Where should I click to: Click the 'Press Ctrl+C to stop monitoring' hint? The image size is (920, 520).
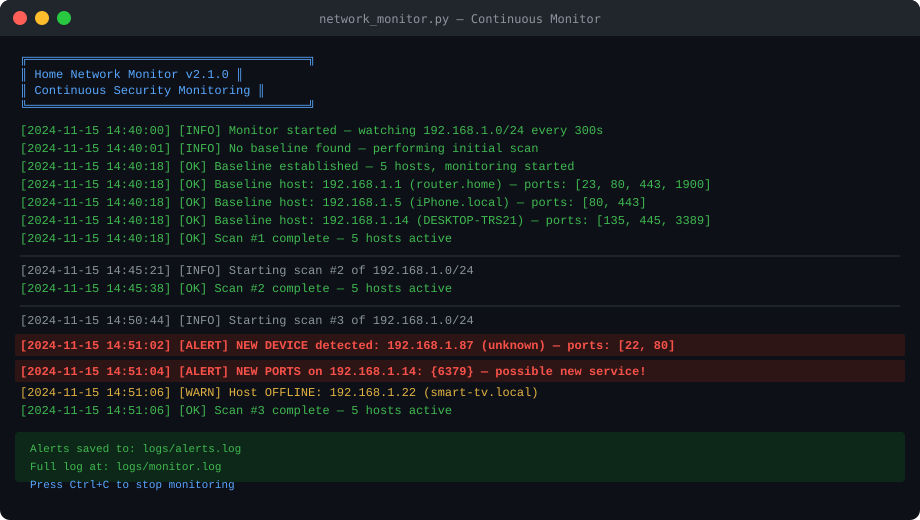[132, 485]
